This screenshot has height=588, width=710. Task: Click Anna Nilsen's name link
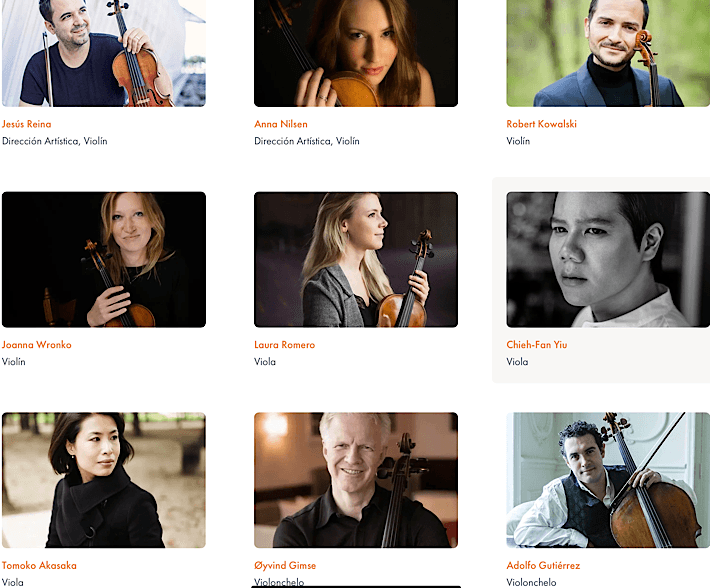[281, 124]
